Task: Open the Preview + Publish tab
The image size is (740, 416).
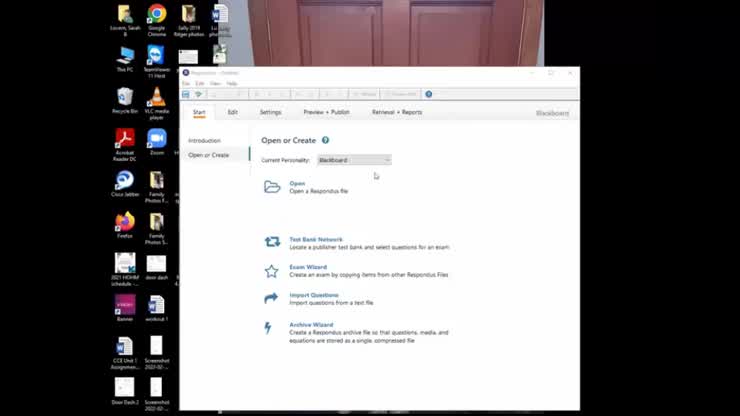Action: (x=327, y=112)
